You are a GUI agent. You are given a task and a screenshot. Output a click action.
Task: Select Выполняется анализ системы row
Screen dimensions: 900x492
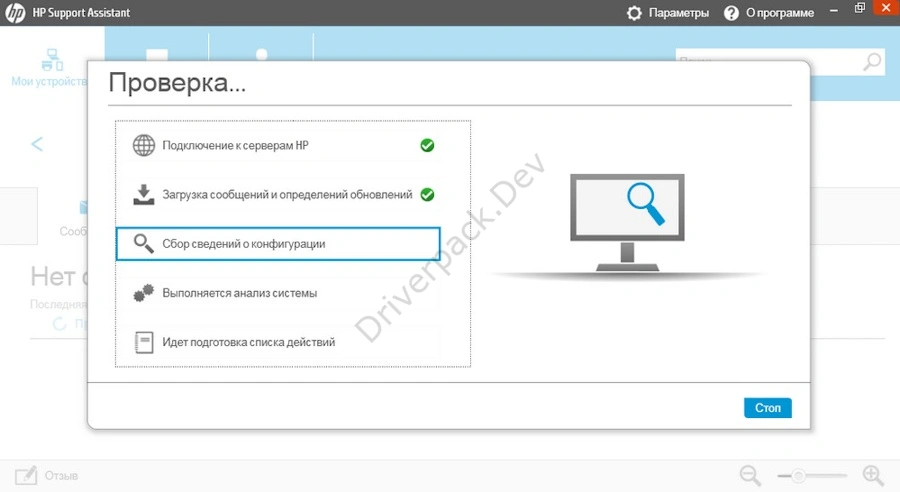(x=278, y=293)
